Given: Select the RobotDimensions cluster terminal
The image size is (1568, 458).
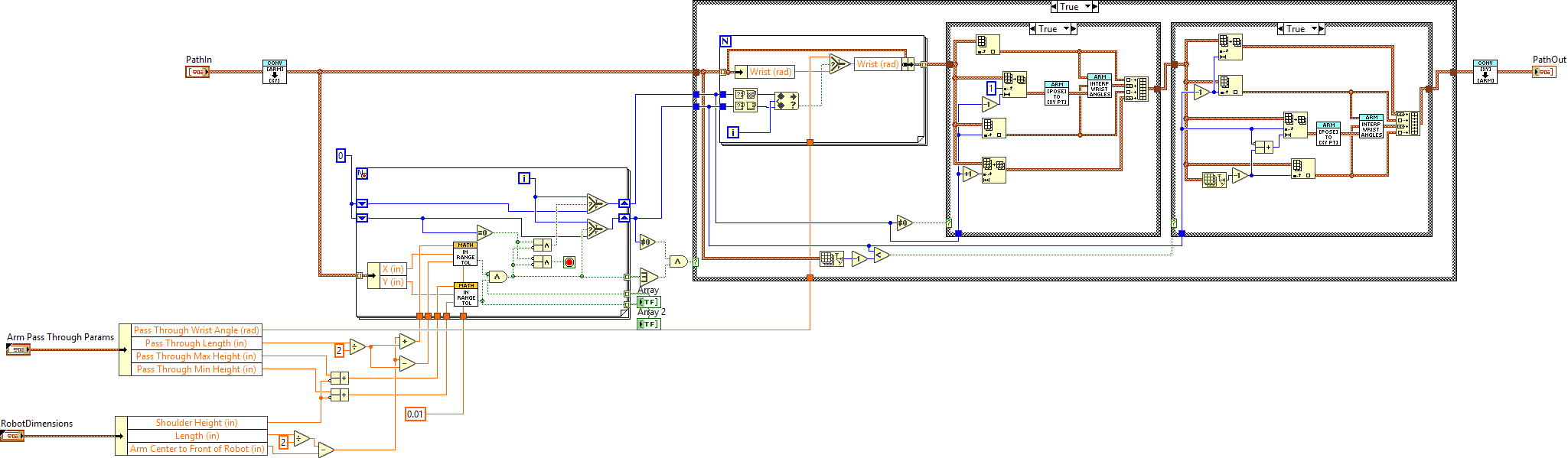Looking at the screenshot, I should pos(12,436).
